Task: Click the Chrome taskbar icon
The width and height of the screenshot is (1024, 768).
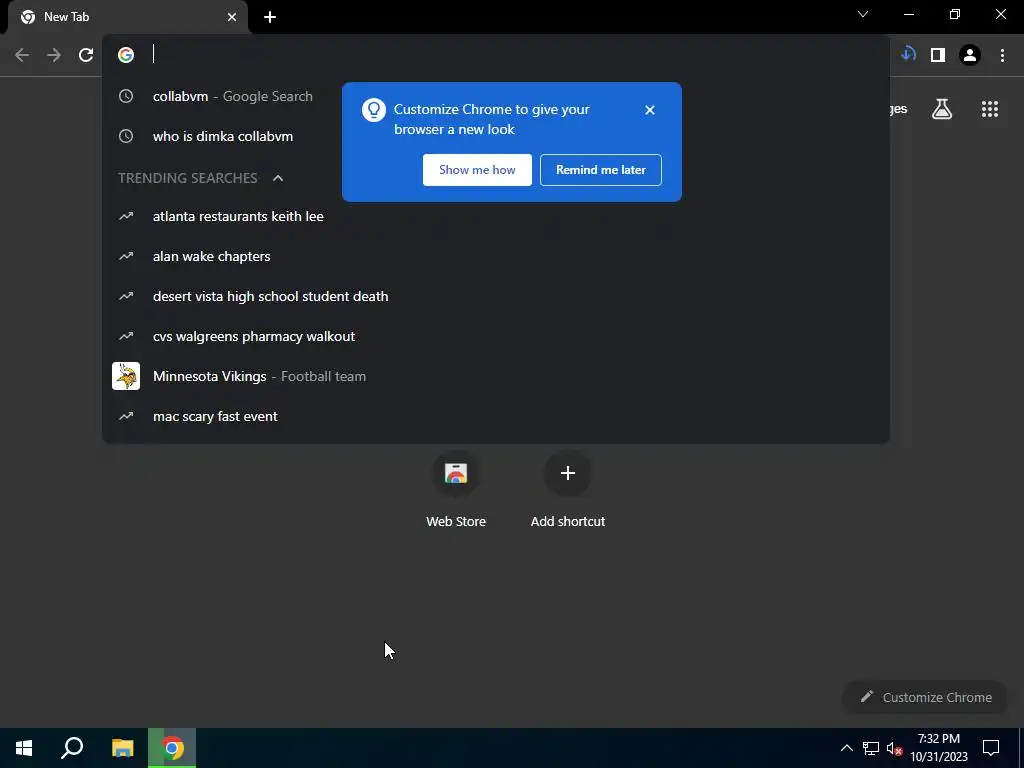Action: 172,748
